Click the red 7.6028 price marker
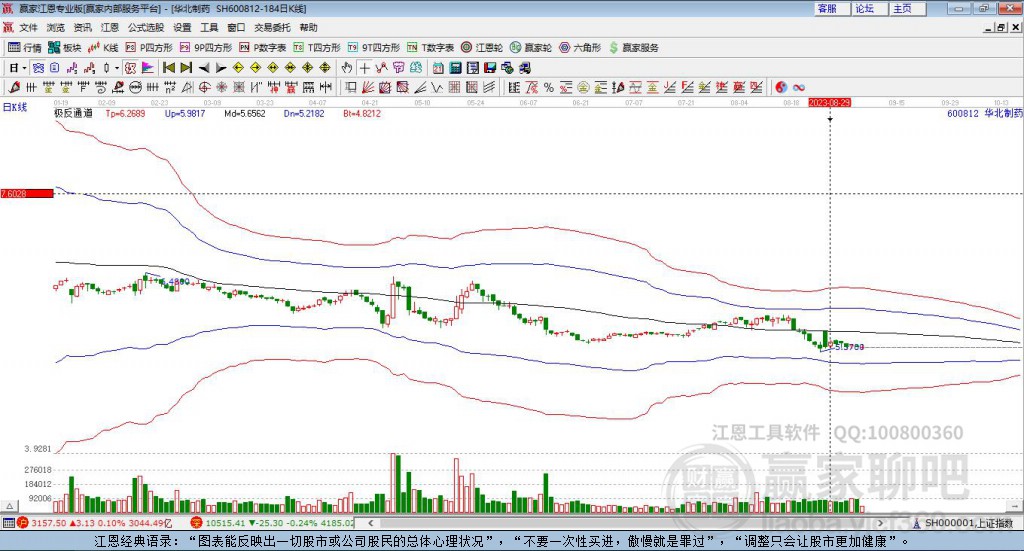This screenshot has width=1024, height=551. (x=27, y=193)
